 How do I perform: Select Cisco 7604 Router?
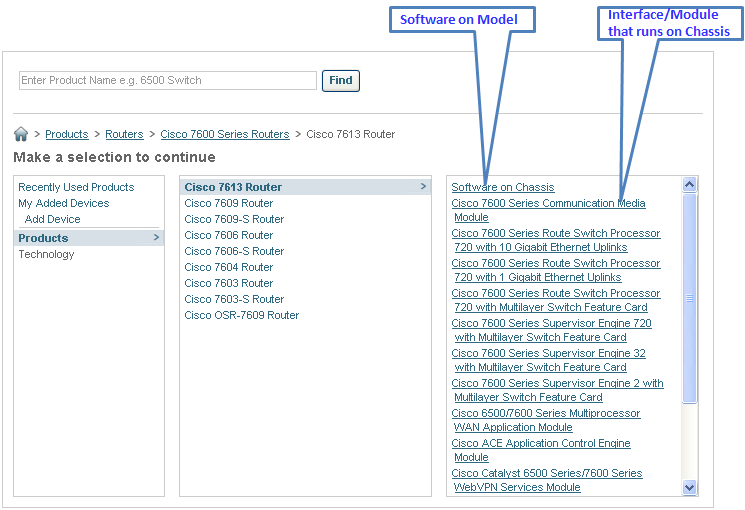pyautogui.click(x=229, y=267)
